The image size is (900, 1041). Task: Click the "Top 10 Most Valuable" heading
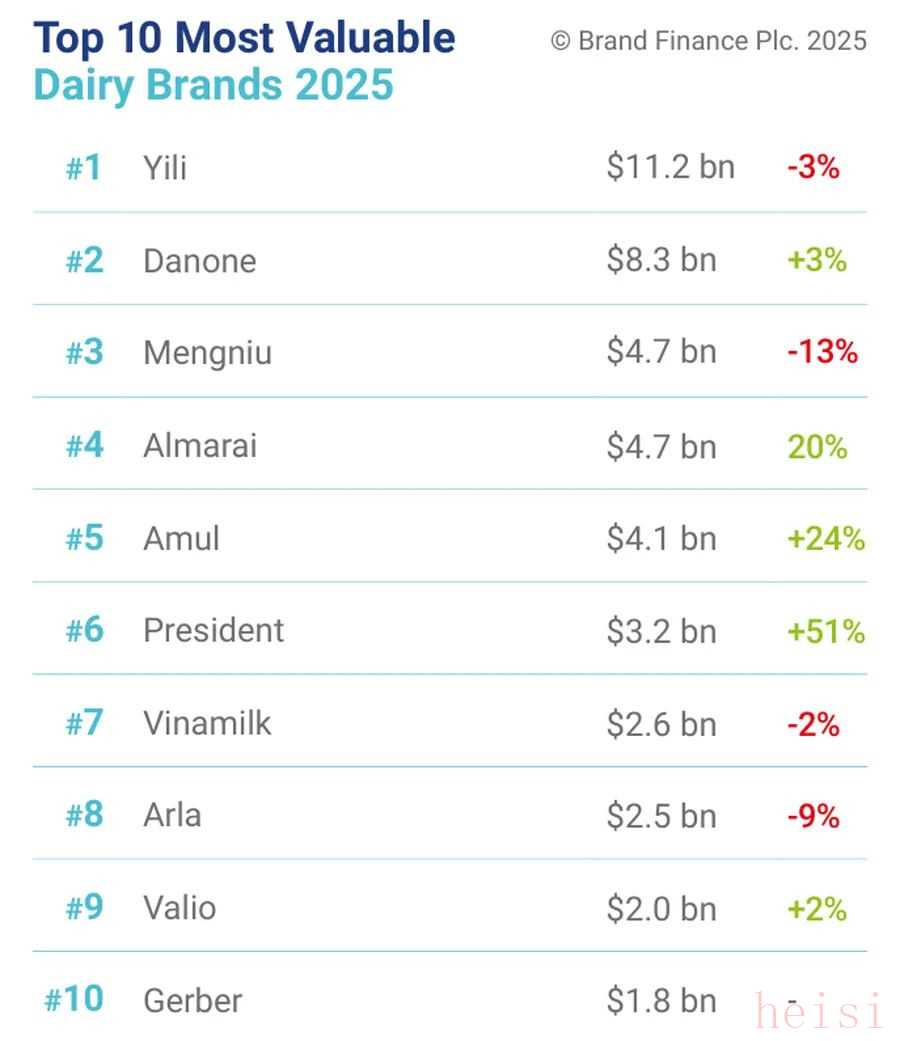pyautogui.click(x=245, y=39)
